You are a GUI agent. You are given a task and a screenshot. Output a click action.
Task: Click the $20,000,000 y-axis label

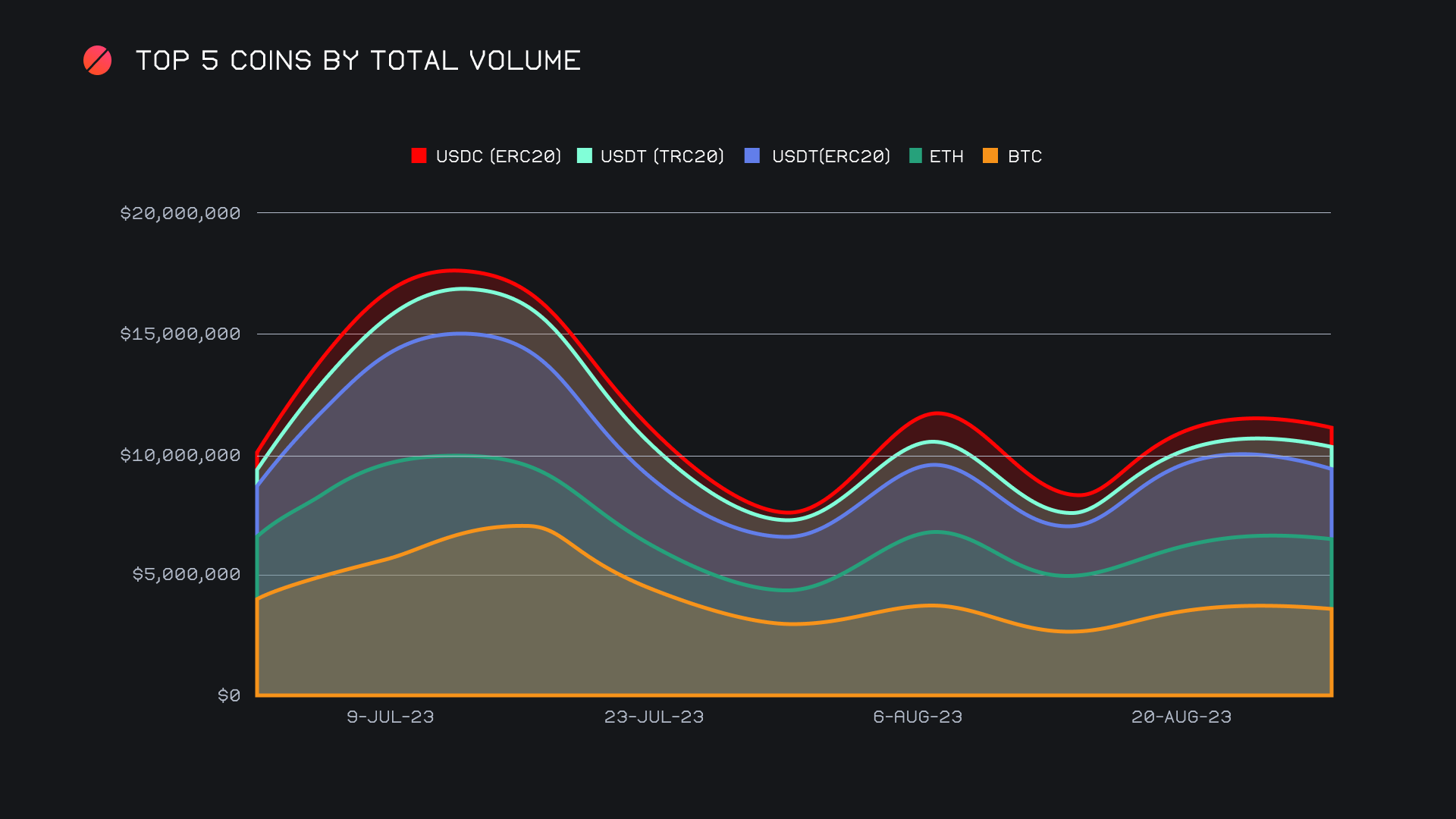coord(180,213)
